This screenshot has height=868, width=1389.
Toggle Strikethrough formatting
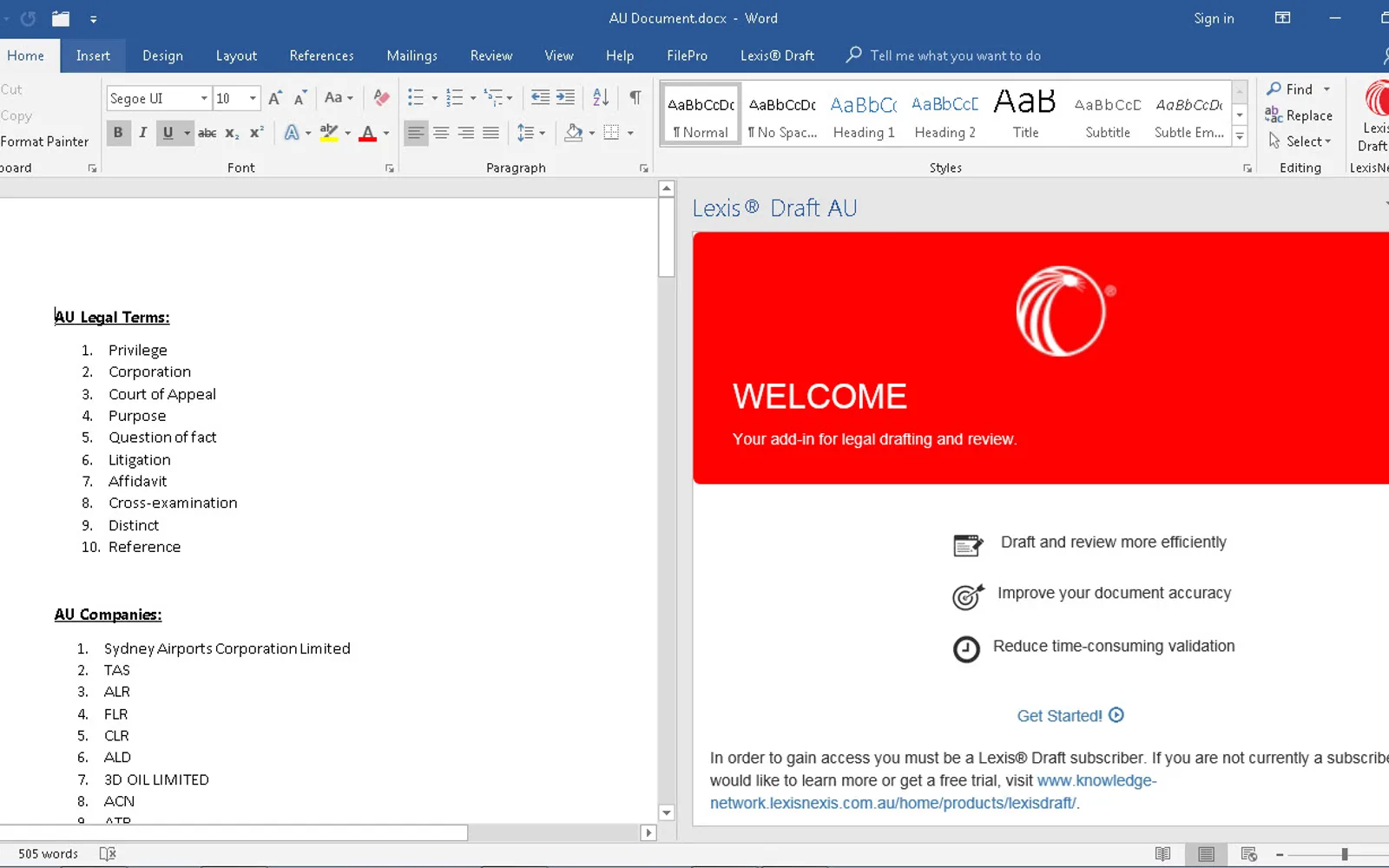(207, 133)
